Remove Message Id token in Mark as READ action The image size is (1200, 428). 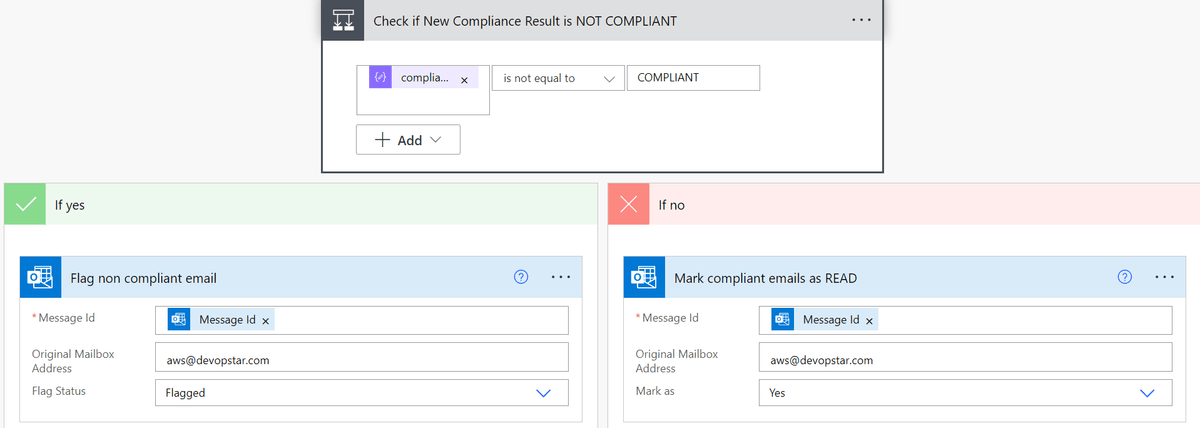coord(870,320)
